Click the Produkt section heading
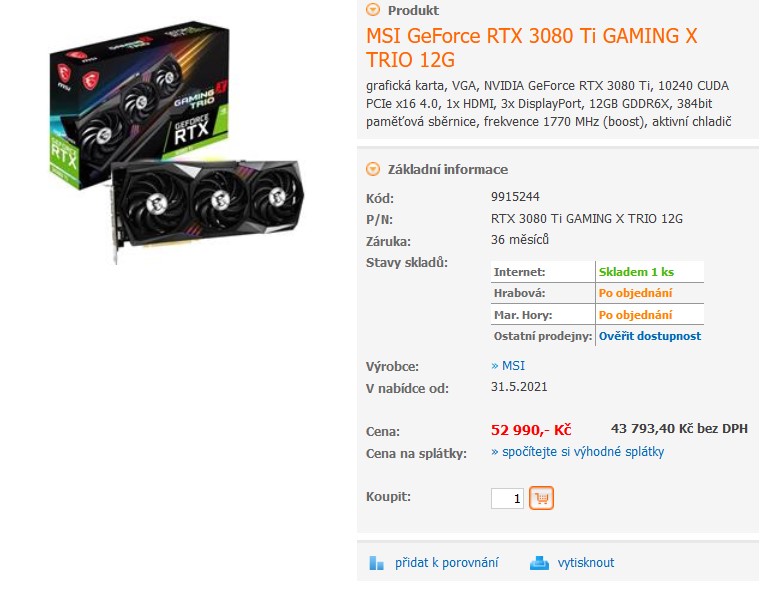This screenshot has width=764, height=591. tap(413, 10)
